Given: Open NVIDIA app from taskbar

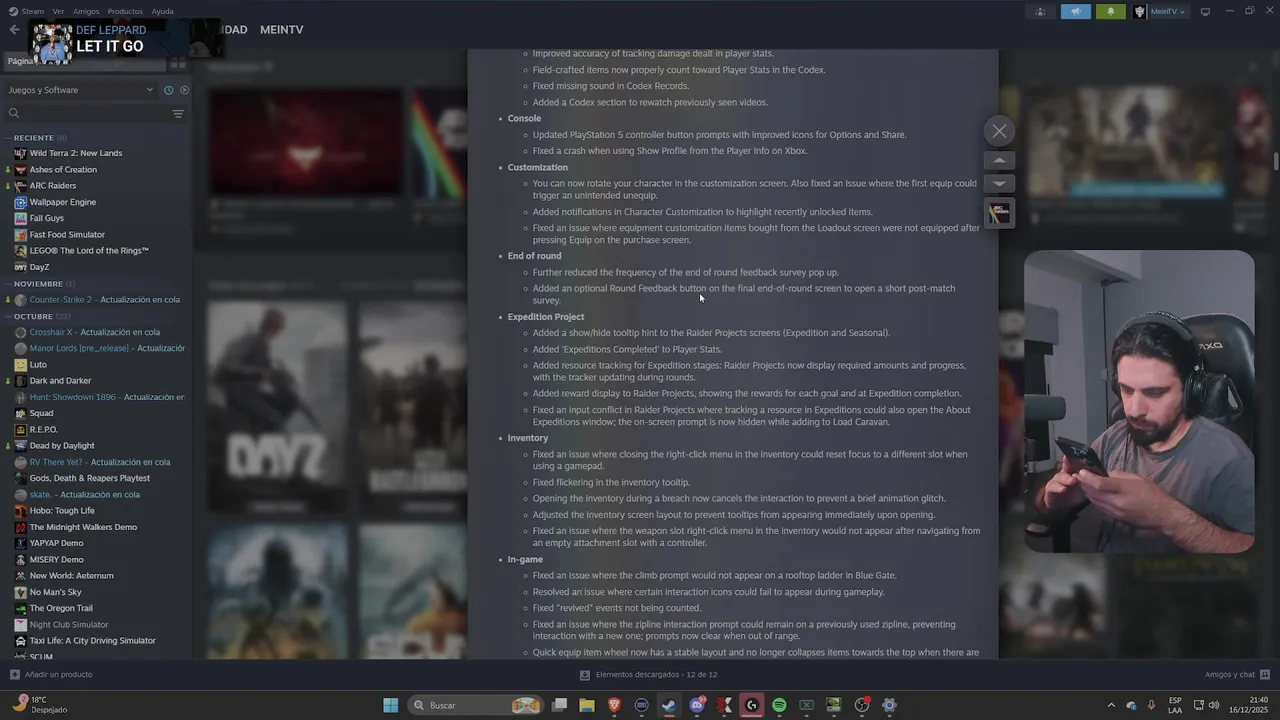Looking at the screenshot, I should click(834, 705).
